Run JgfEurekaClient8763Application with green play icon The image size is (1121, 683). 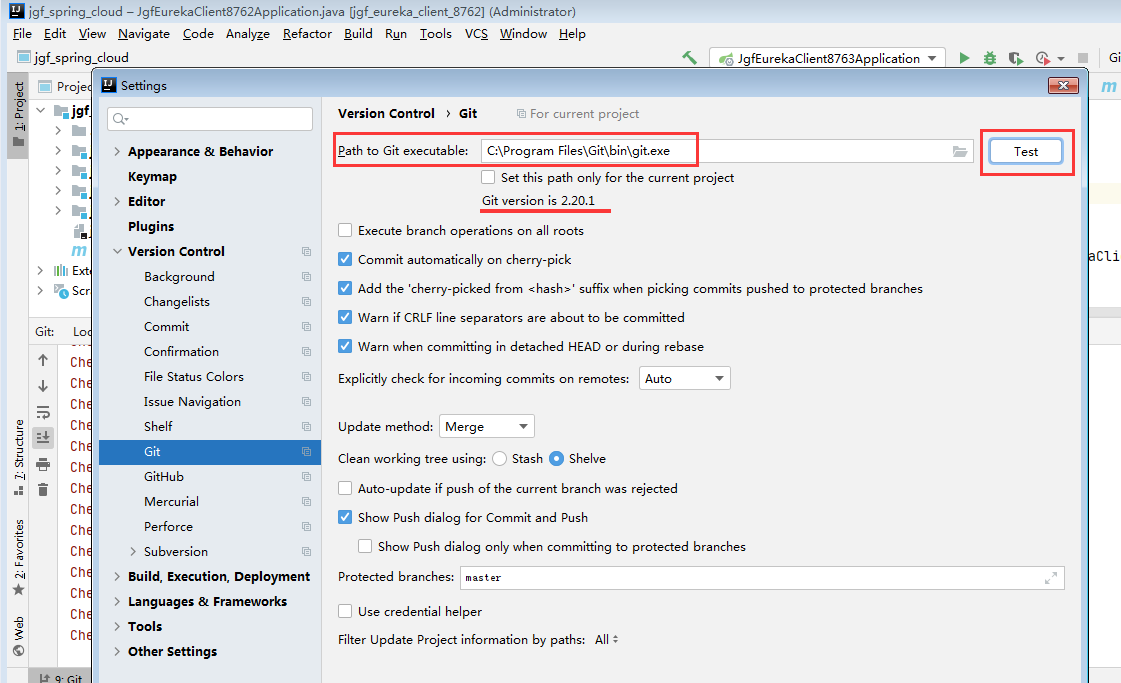[964, 58]
